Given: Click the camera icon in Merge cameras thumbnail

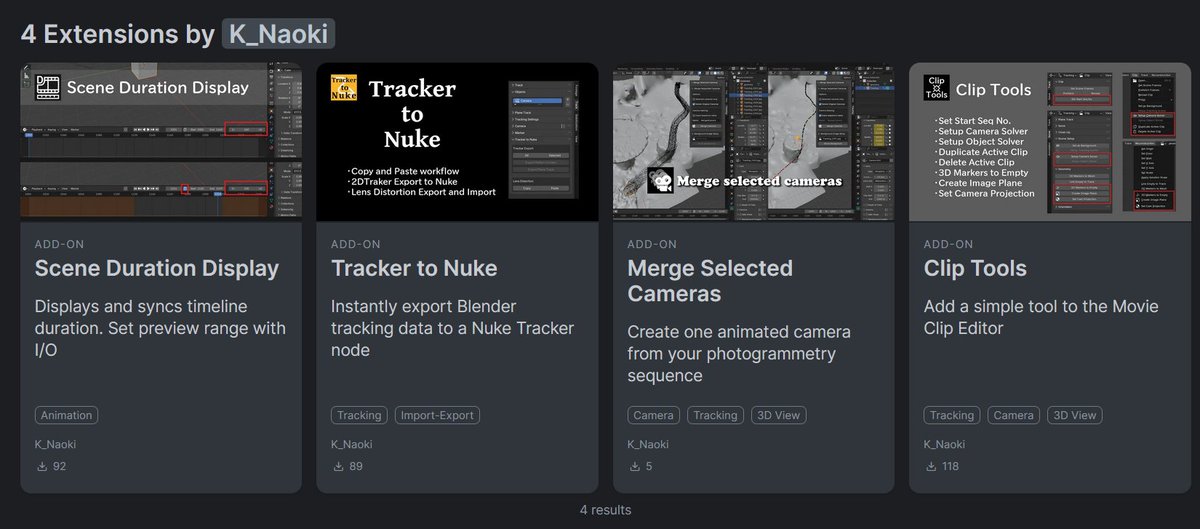Looking at the screenshot, I should [x=659, y=181].
